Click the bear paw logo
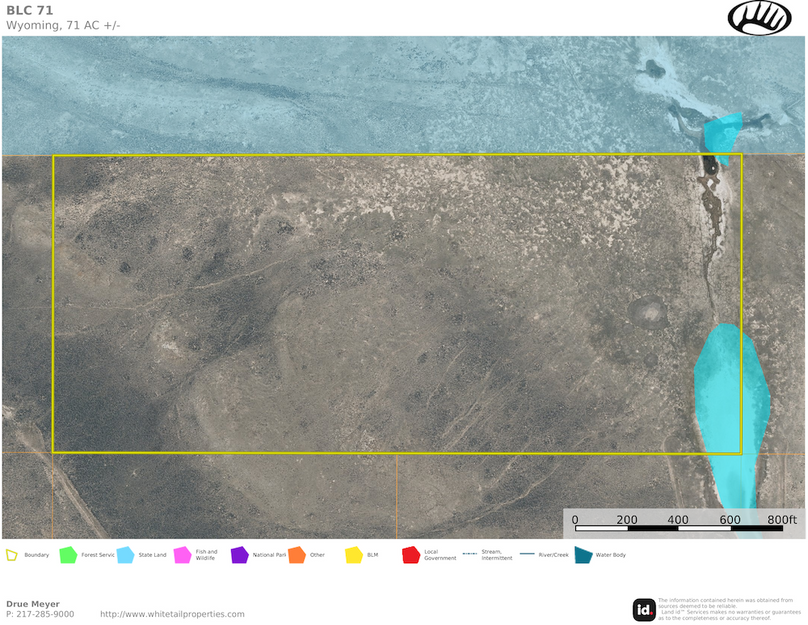The height and width of the screenshot is (625, 808). pos(759,17)
